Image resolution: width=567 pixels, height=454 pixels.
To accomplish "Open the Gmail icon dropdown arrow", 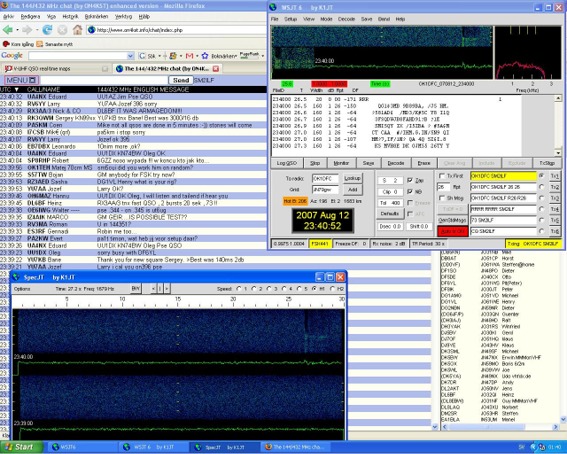I will [197, 56].
